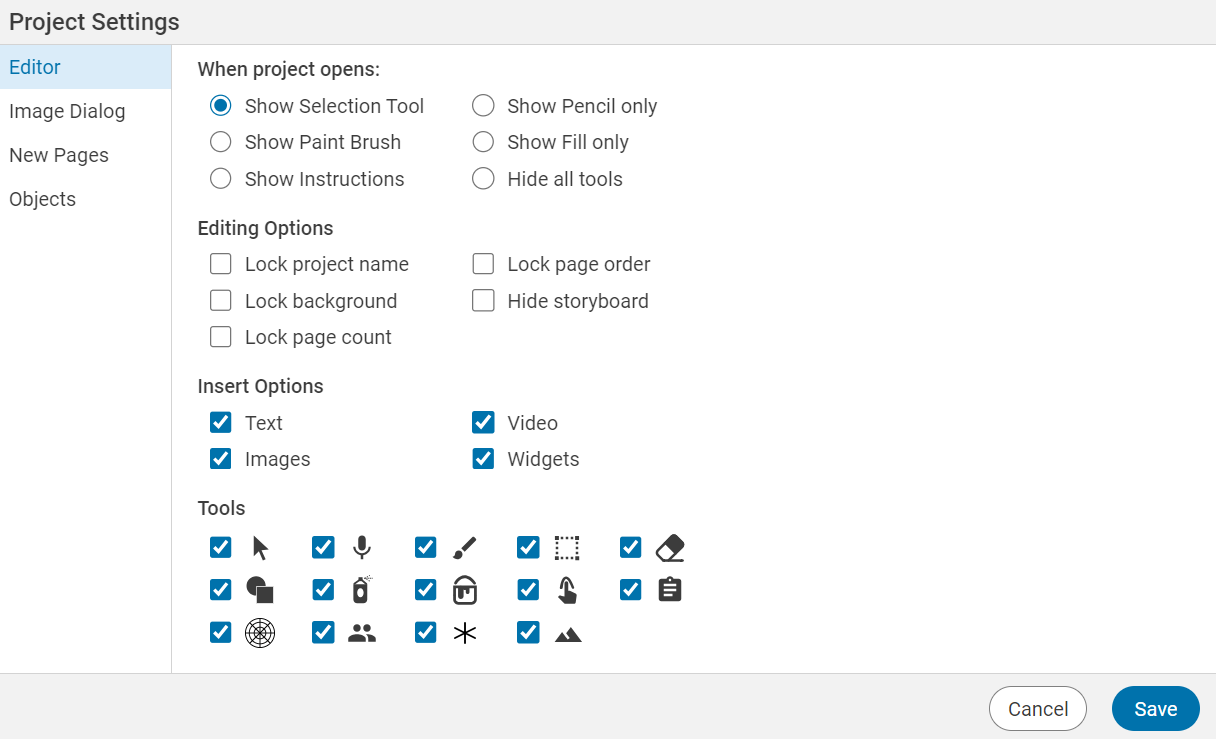This screenshot has height=739, width=1216.
Task: Click the Cancel button
Action: tap(1037, 709)
